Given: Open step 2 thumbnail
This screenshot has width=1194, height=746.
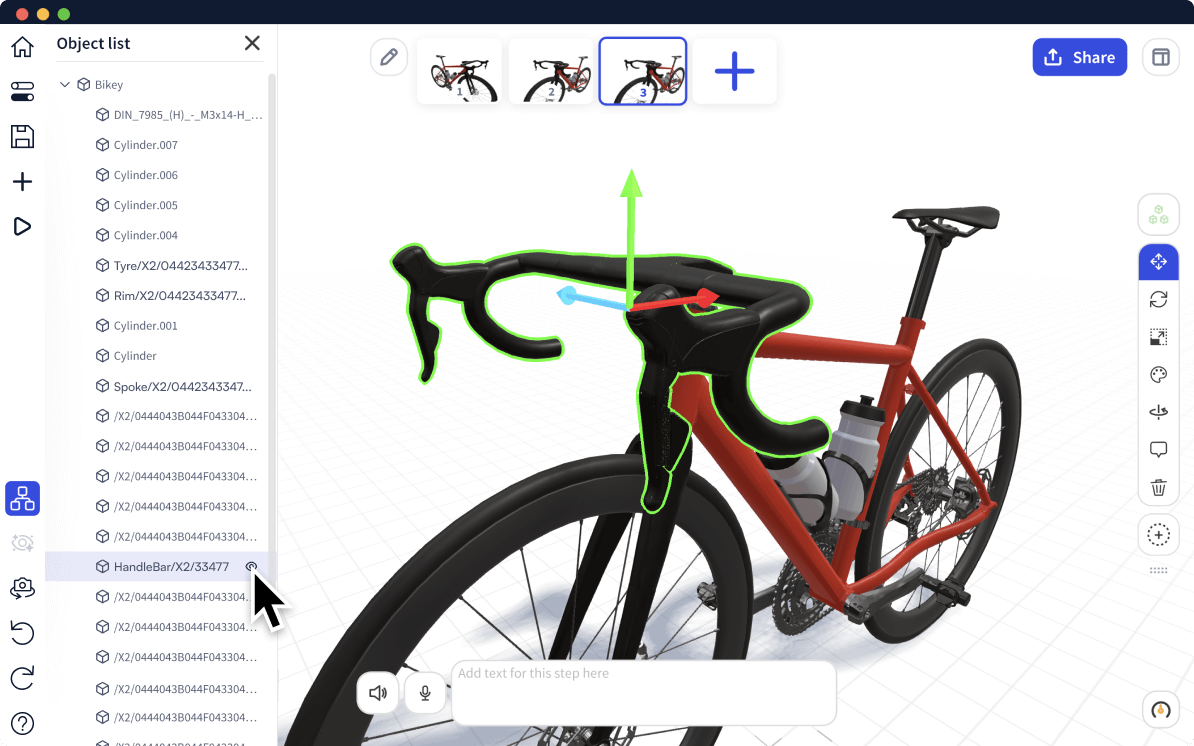Looking at the screenshot, I should tap(551, 72).
